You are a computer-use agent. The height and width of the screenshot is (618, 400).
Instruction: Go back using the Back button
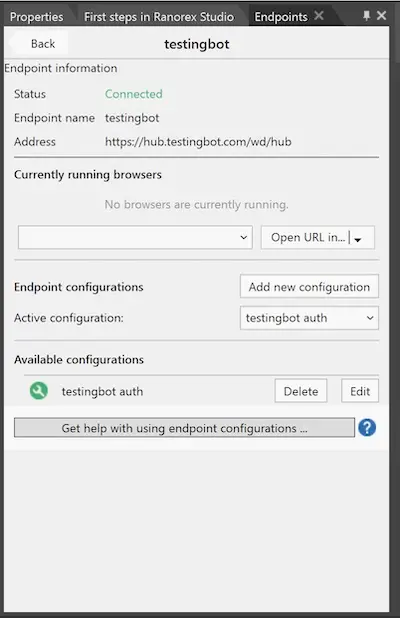(x=39, y=43)
